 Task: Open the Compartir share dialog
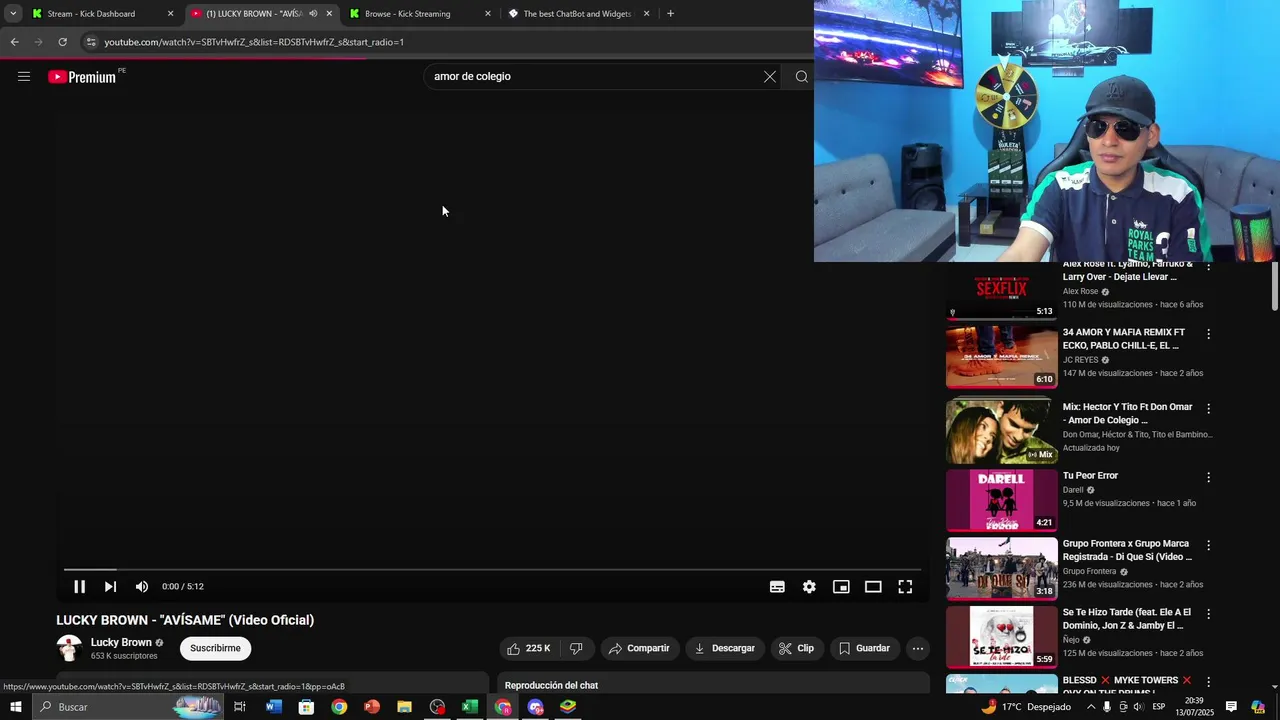pyautogui.click(x=640, y=648)
